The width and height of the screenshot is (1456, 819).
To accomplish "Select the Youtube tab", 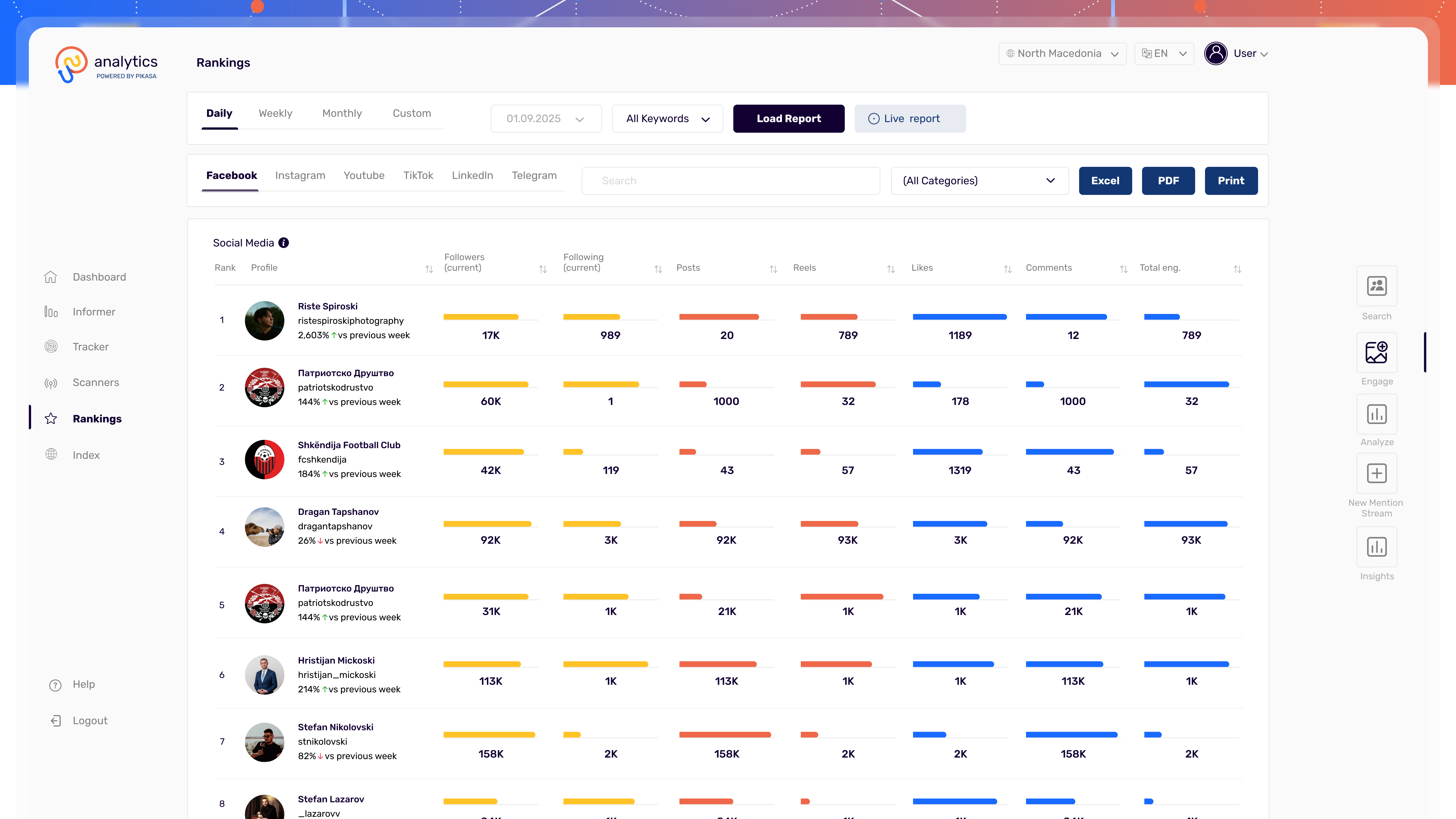I will (364, 176).
